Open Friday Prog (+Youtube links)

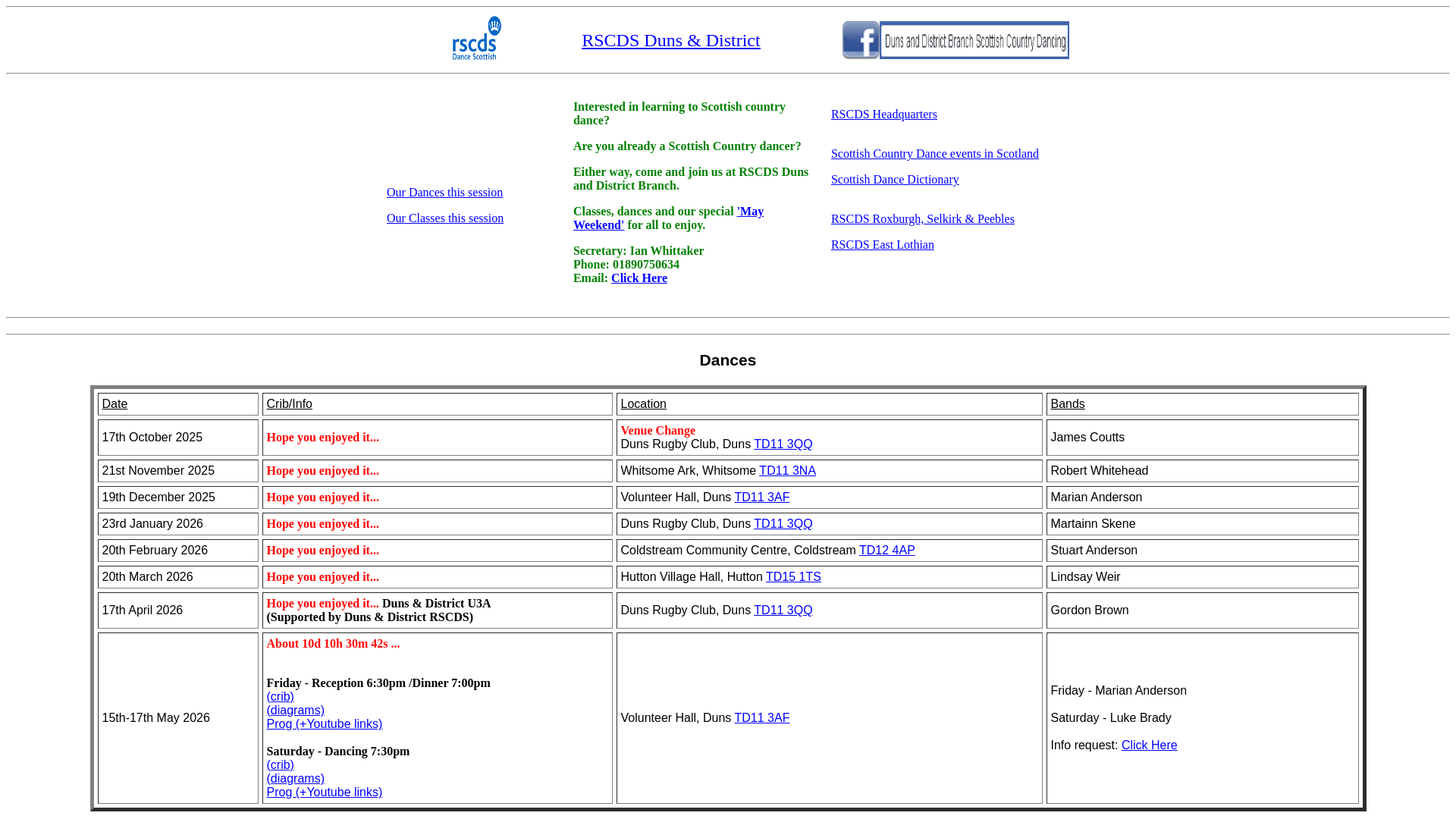coord(324,724)
